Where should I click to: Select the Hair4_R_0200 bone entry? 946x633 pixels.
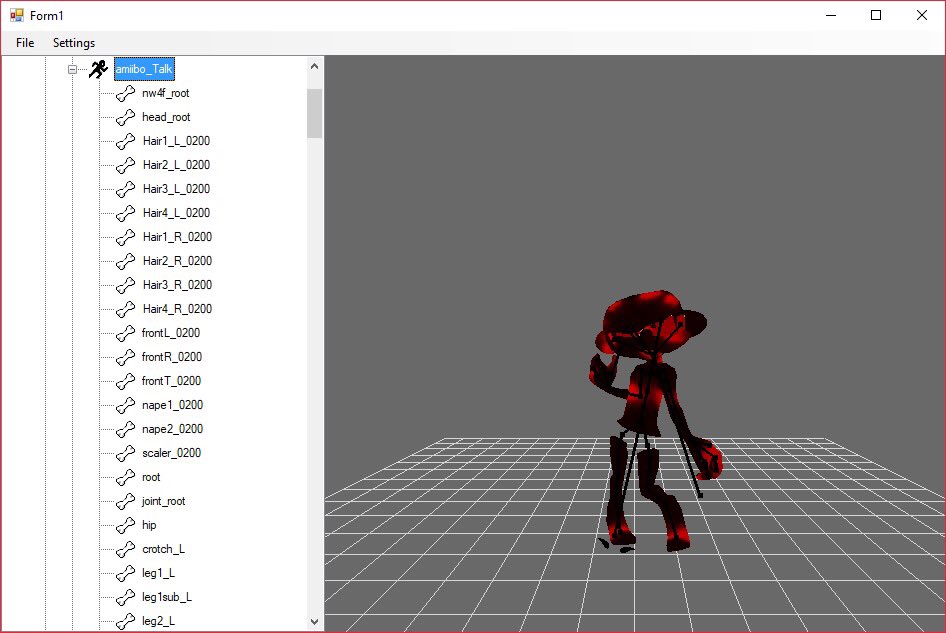pyautogui.click(x=177, y=309)
